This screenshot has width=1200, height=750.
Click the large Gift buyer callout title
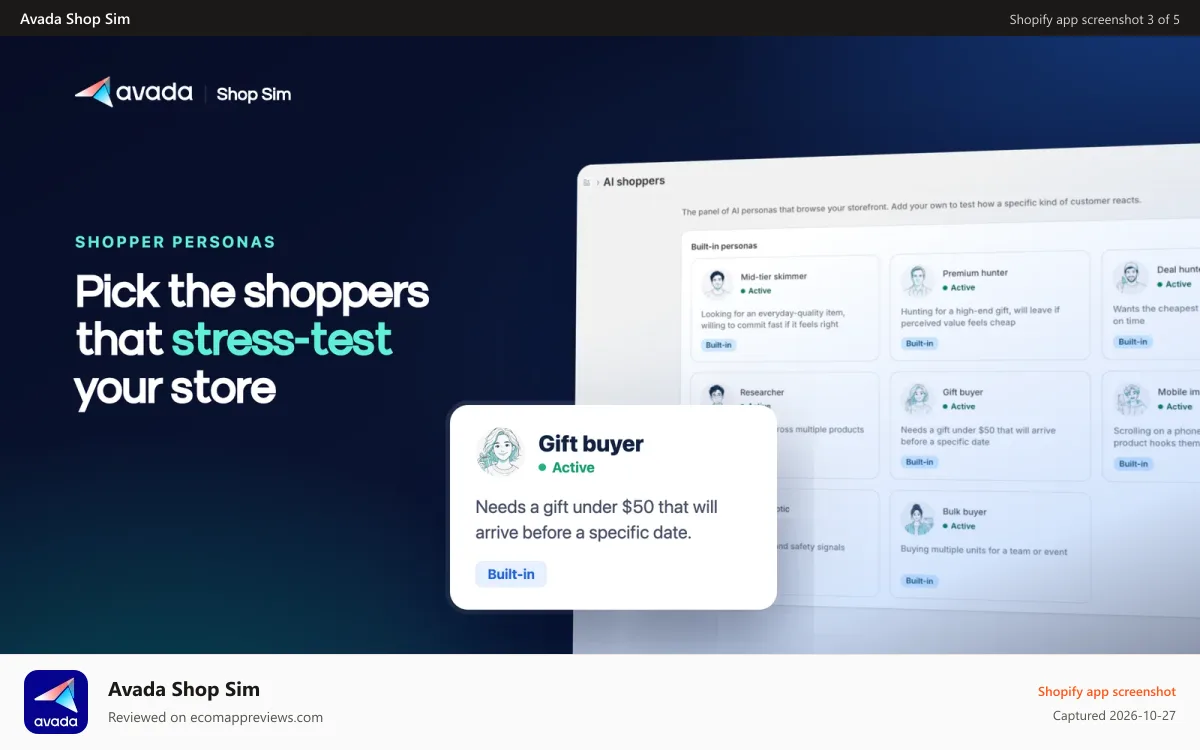[x=591, y=443]
